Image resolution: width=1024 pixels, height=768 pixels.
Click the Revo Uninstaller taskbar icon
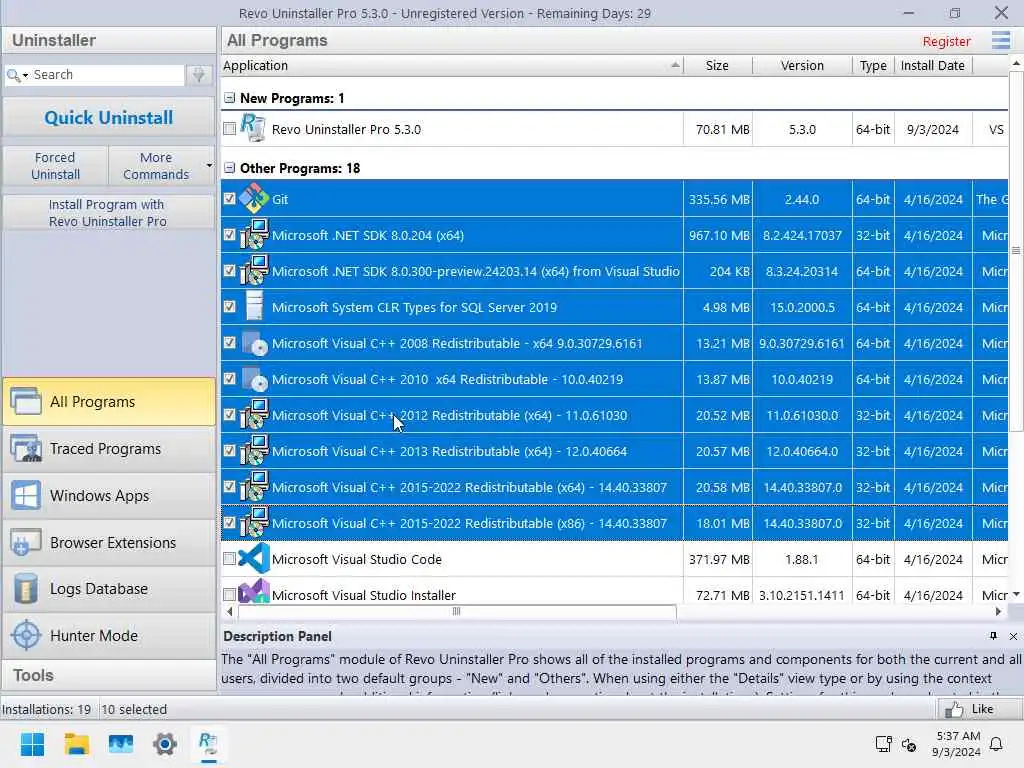pos(208,744)
